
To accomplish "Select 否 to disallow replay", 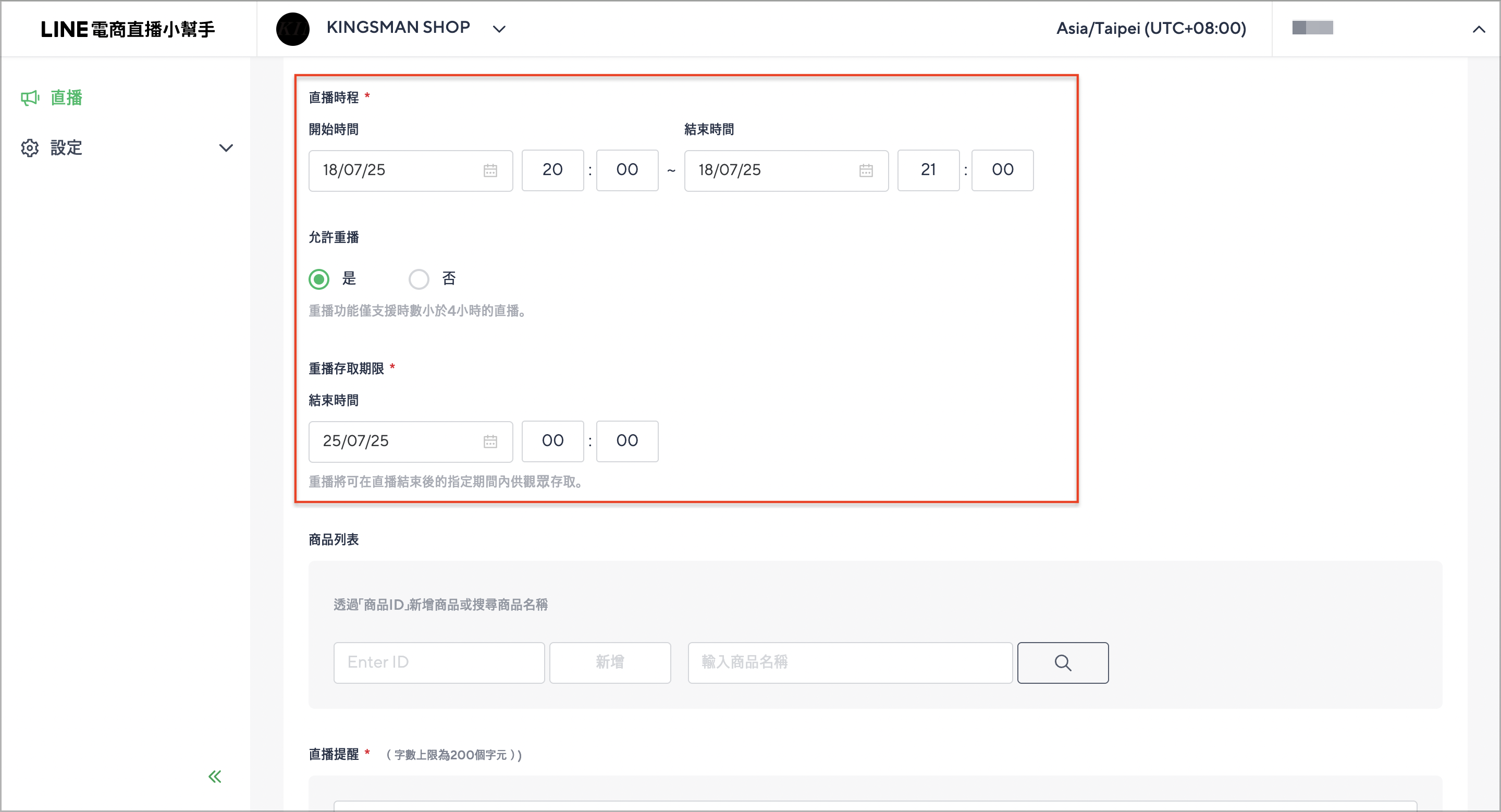I will tap(419, 279).
